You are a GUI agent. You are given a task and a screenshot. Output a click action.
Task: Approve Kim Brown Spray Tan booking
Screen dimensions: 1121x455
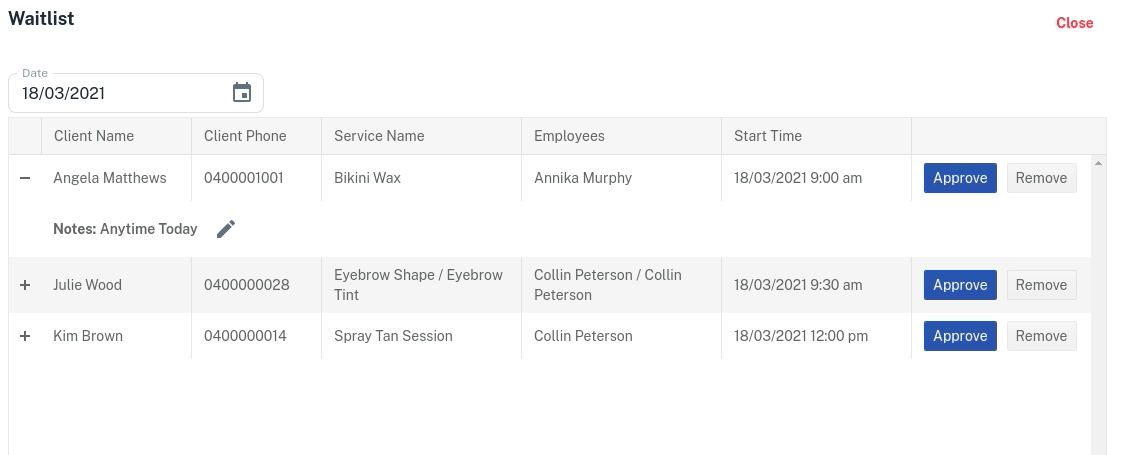[960, 336]
